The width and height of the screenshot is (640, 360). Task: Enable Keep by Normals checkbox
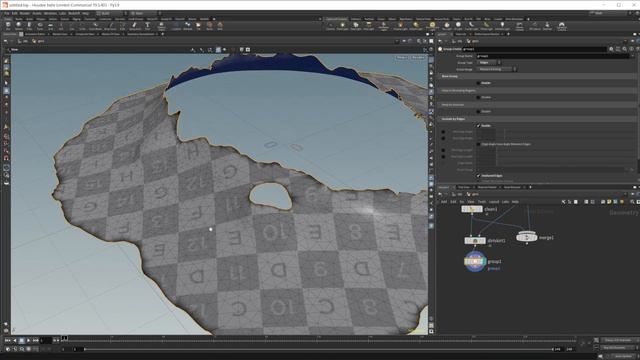[478, 111]
